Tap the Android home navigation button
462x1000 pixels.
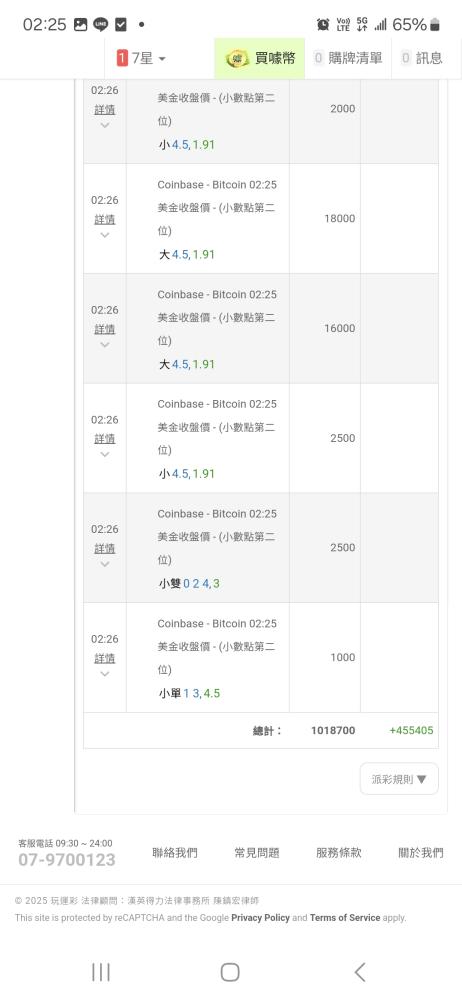coord(230,972)
